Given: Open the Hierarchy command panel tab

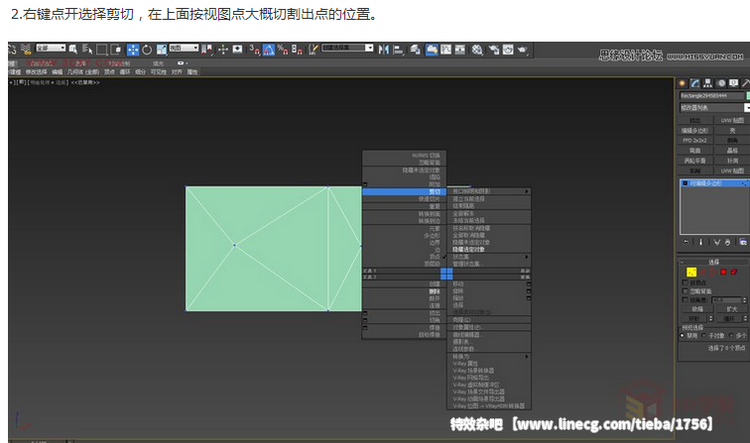Looking at the screenshot, I should point(708,83).
